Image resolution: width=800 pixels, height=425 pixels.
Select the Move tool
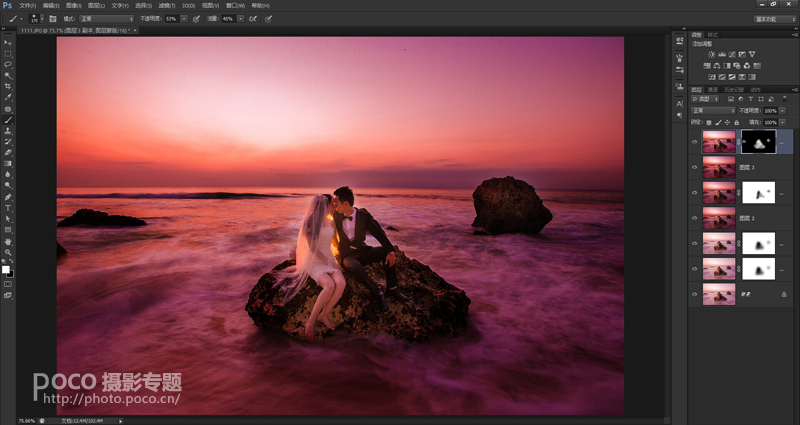coord(8,43)
